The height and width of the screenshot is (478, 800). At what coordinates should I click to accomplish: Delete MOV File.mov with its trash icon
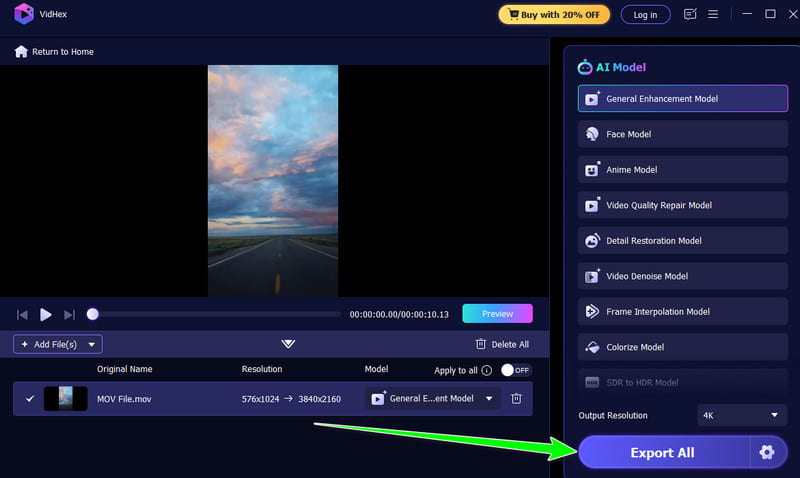coord(516,398)
